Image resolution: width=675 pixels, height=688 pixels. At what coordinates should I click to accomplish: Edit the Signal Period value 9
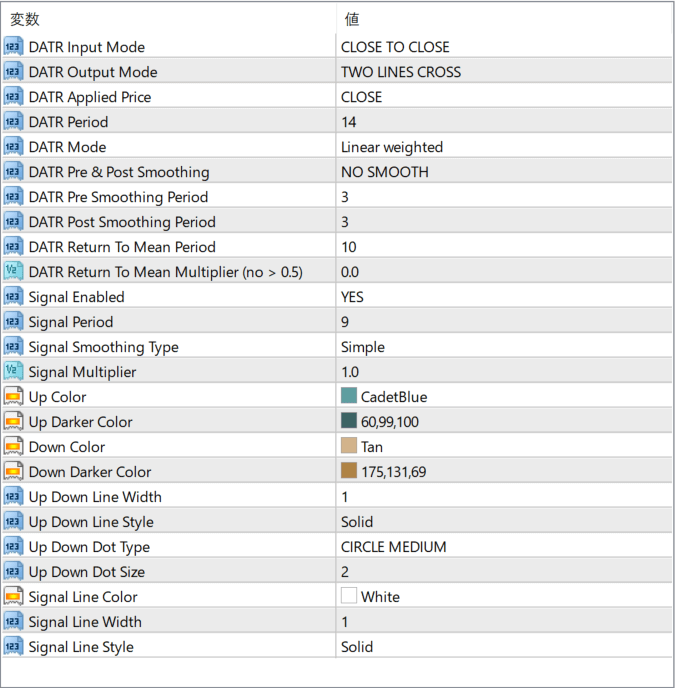coord(345,322)
